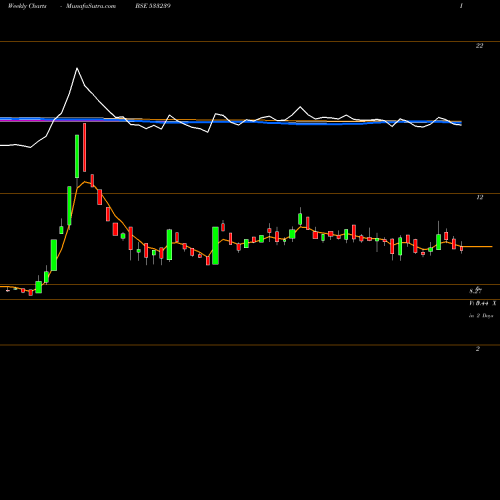
Task: Click the "22" price axis label
Action: tap(479, 46)
